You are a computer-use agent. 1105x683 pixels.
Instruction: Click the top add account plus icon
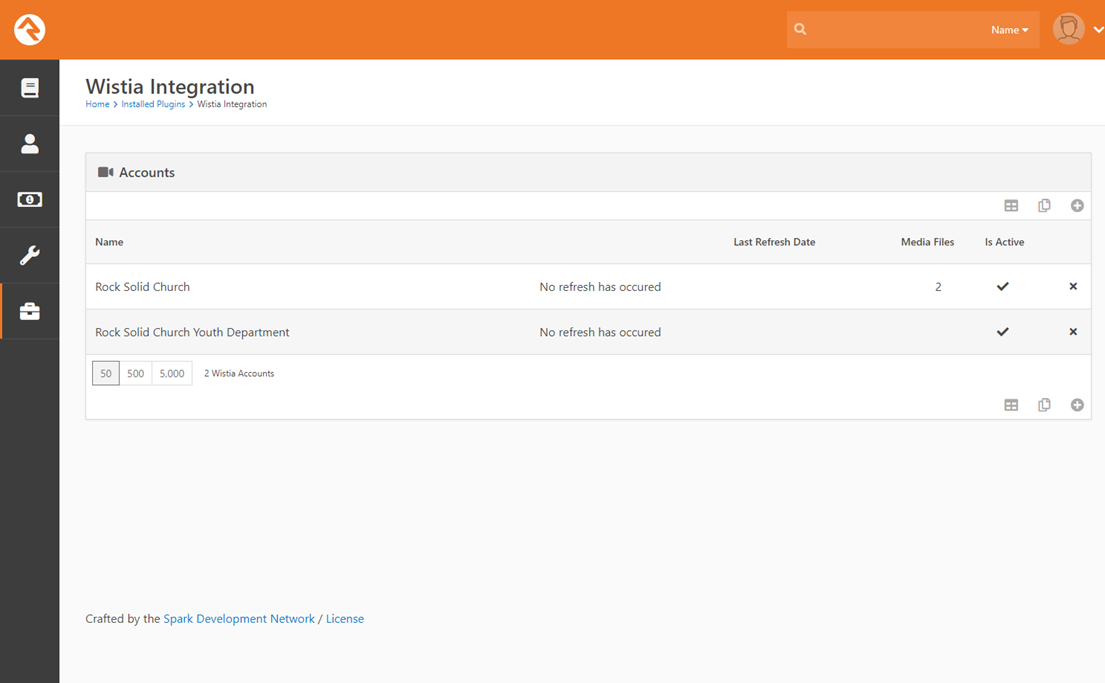[x=1077, y=206]
